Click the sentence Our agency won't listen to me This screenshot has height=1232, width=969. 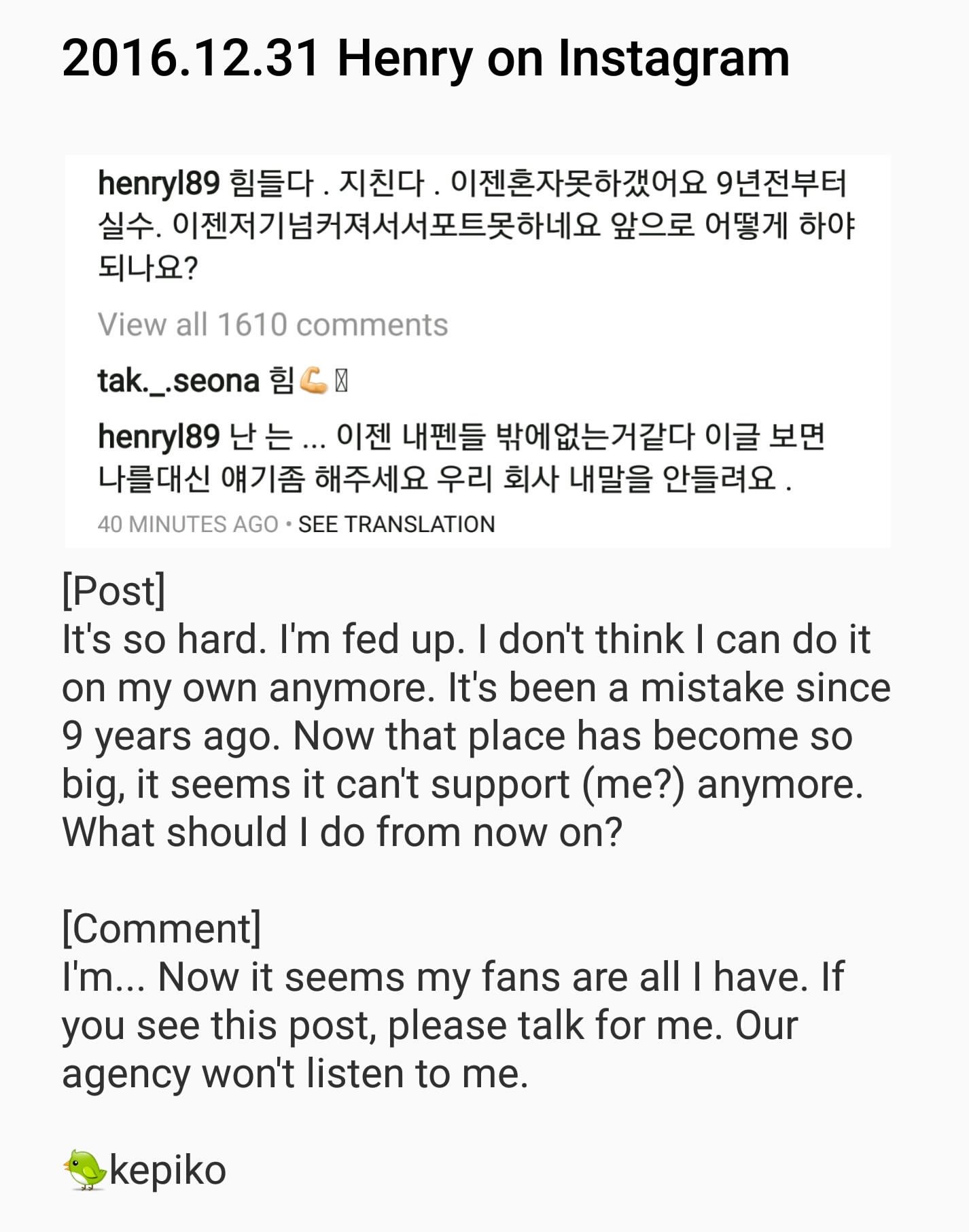pos(429,1050)
